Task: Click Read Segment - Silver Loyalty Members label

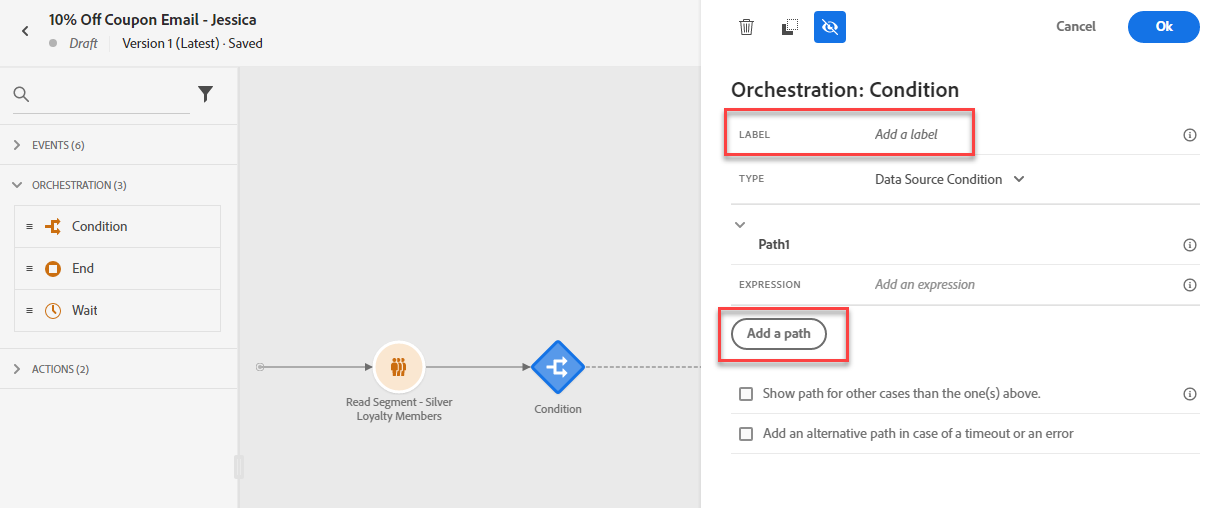Action: (x=399, y=409)
